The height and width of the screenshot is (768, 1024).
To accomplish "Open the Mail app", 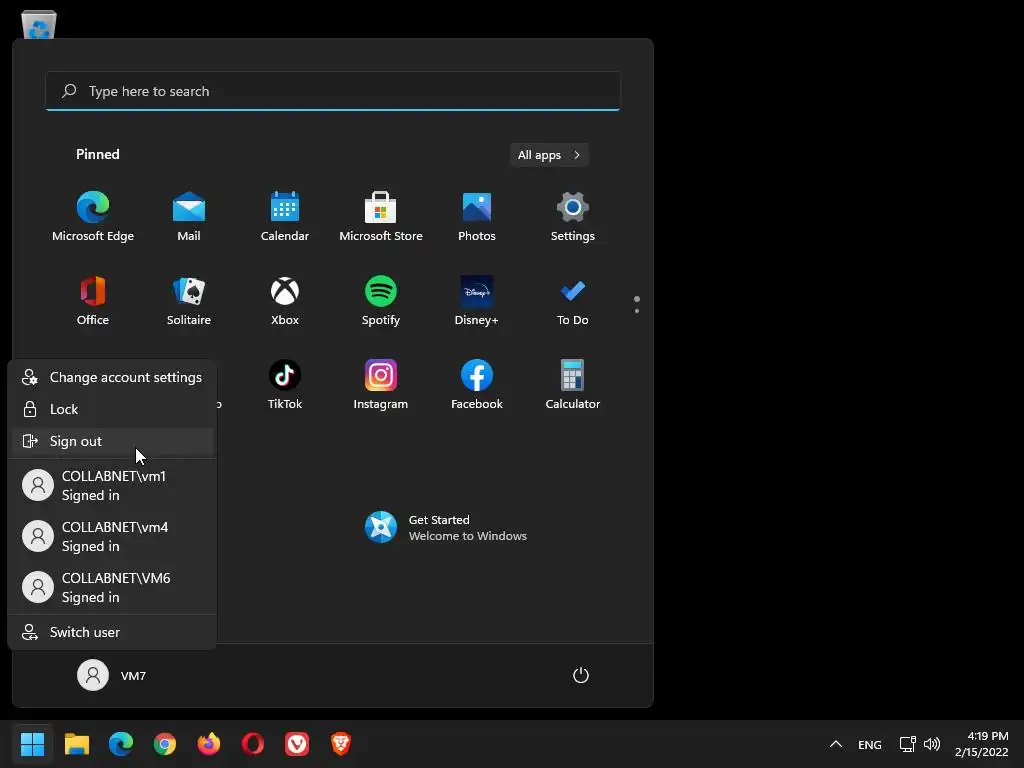I will pos(189,216).
